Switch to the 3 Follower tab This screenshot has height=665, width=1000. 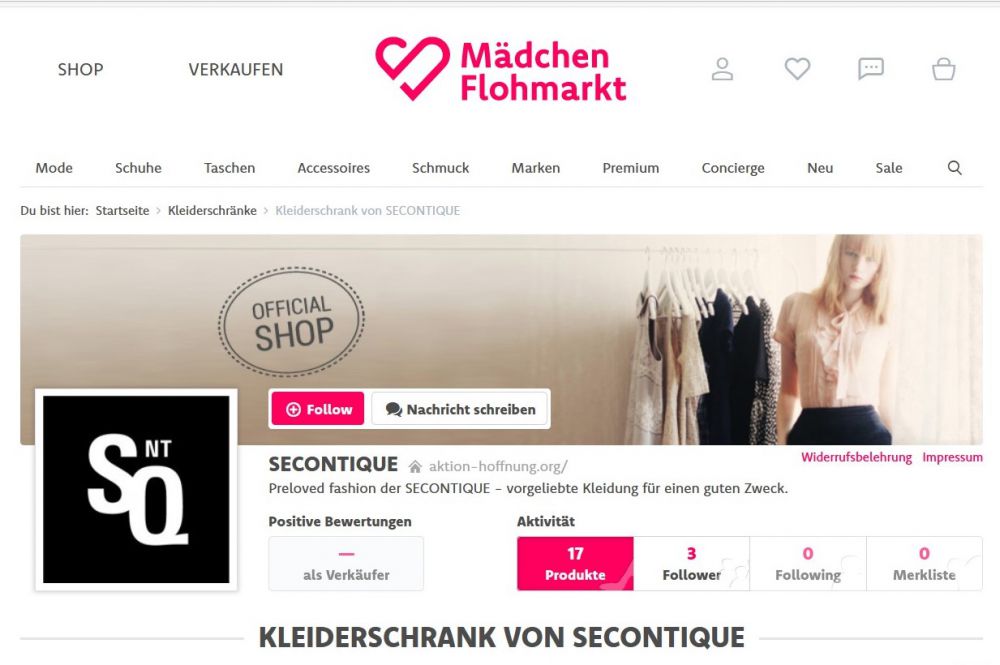pos(691,564)
